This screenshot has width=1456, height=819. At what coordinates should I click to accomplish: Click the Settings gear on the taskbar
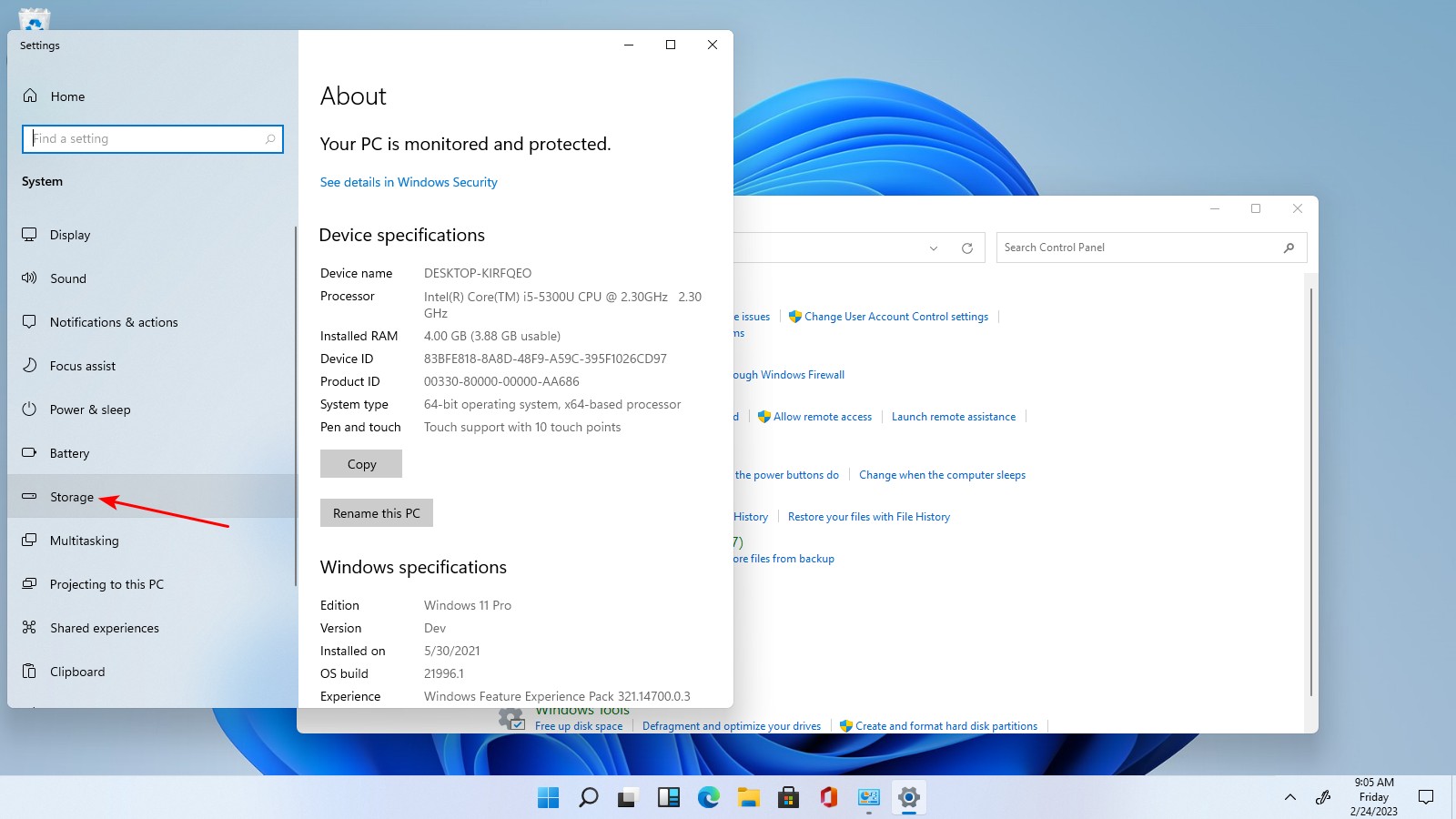(909, 797)
